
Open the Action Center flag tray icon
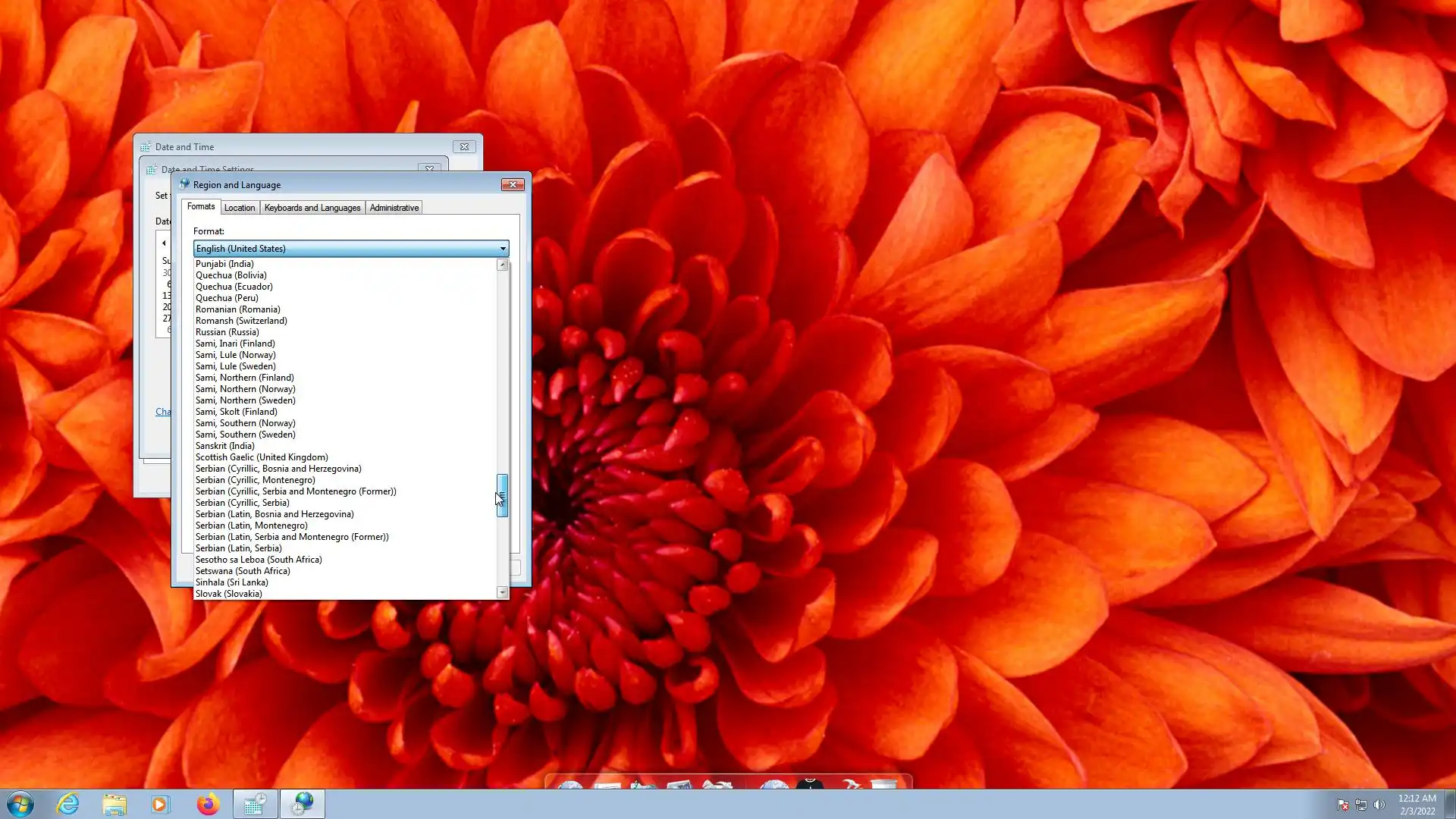coord(1343,805)
